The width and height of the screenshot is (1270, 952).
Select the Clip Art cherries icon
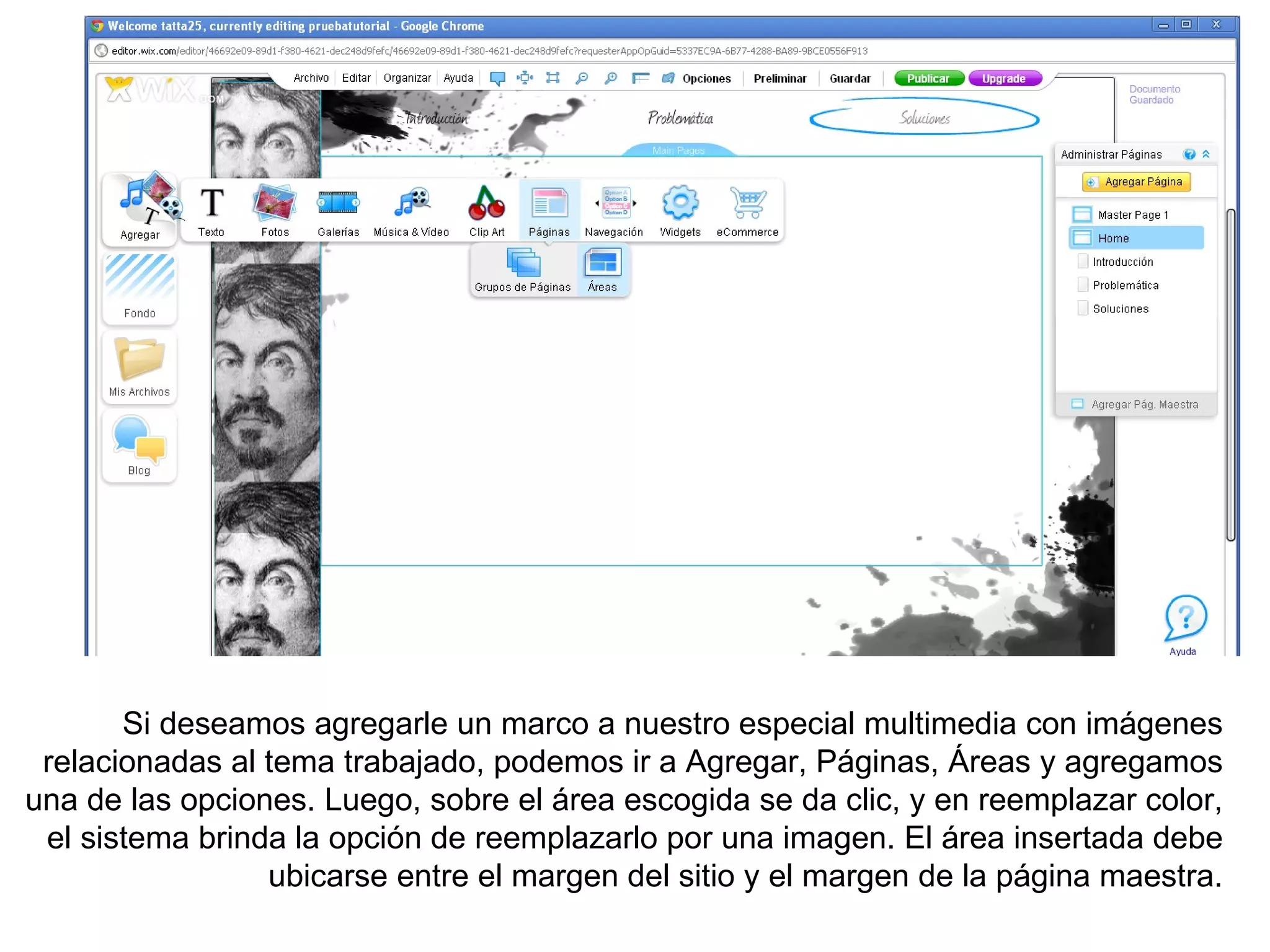(487, 211)
